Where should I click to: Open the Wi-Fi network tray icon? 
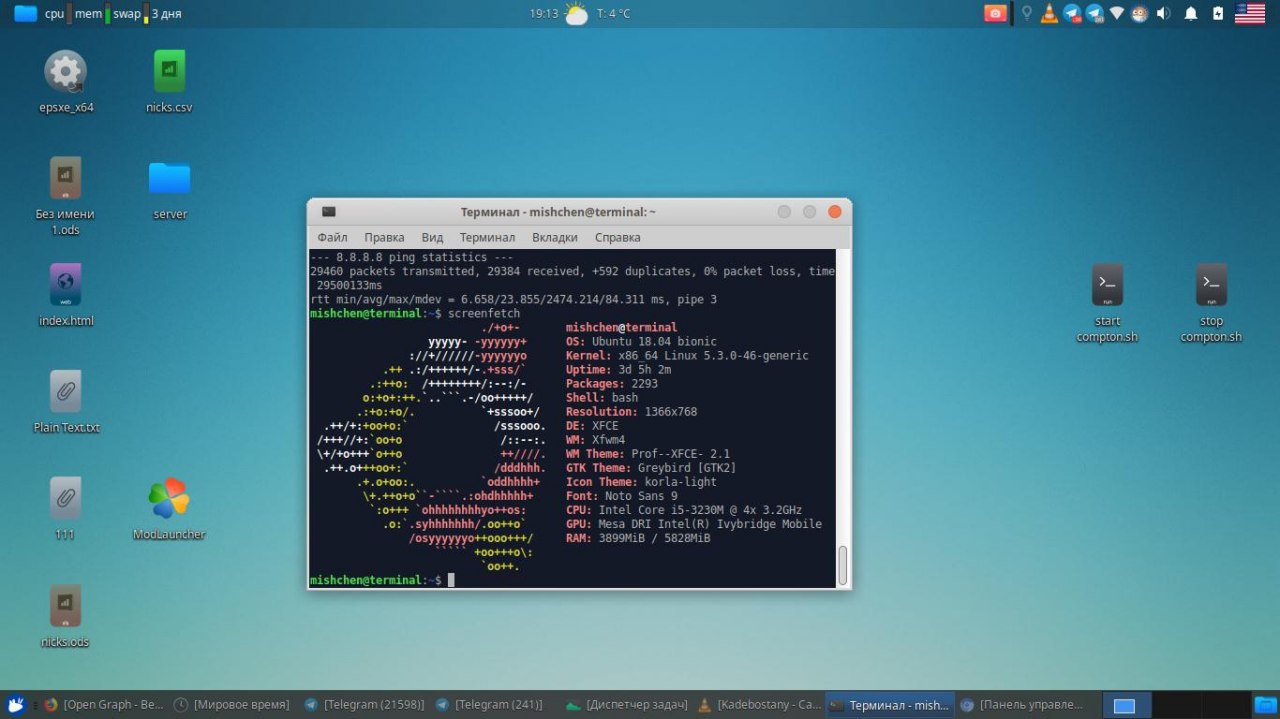click(x=1118, y=13)
